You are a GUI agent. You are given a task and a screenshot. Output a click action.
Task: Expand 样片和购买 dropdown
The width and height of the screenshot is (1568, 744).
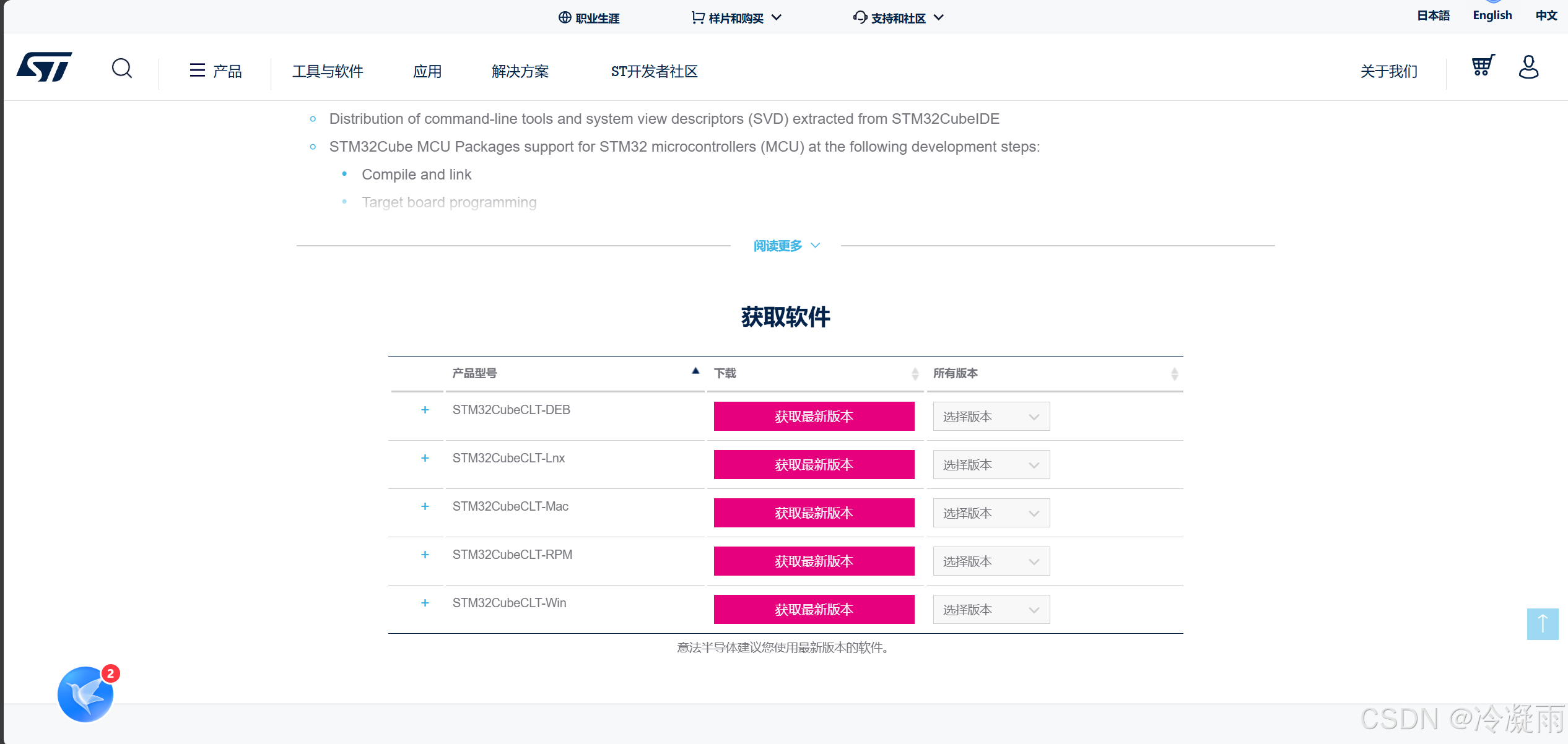coord(736,18)
